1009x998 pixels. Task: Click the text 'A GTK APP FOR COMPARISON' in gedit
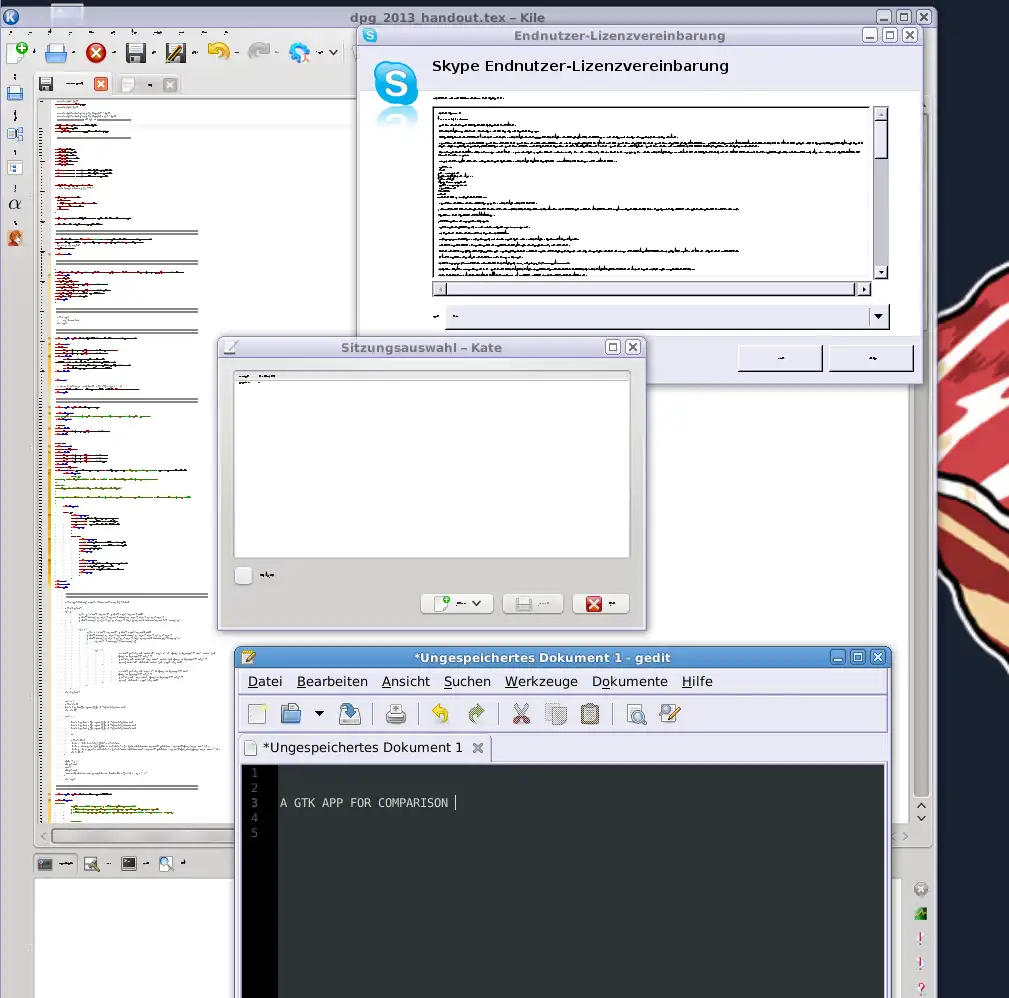(364, 803)
